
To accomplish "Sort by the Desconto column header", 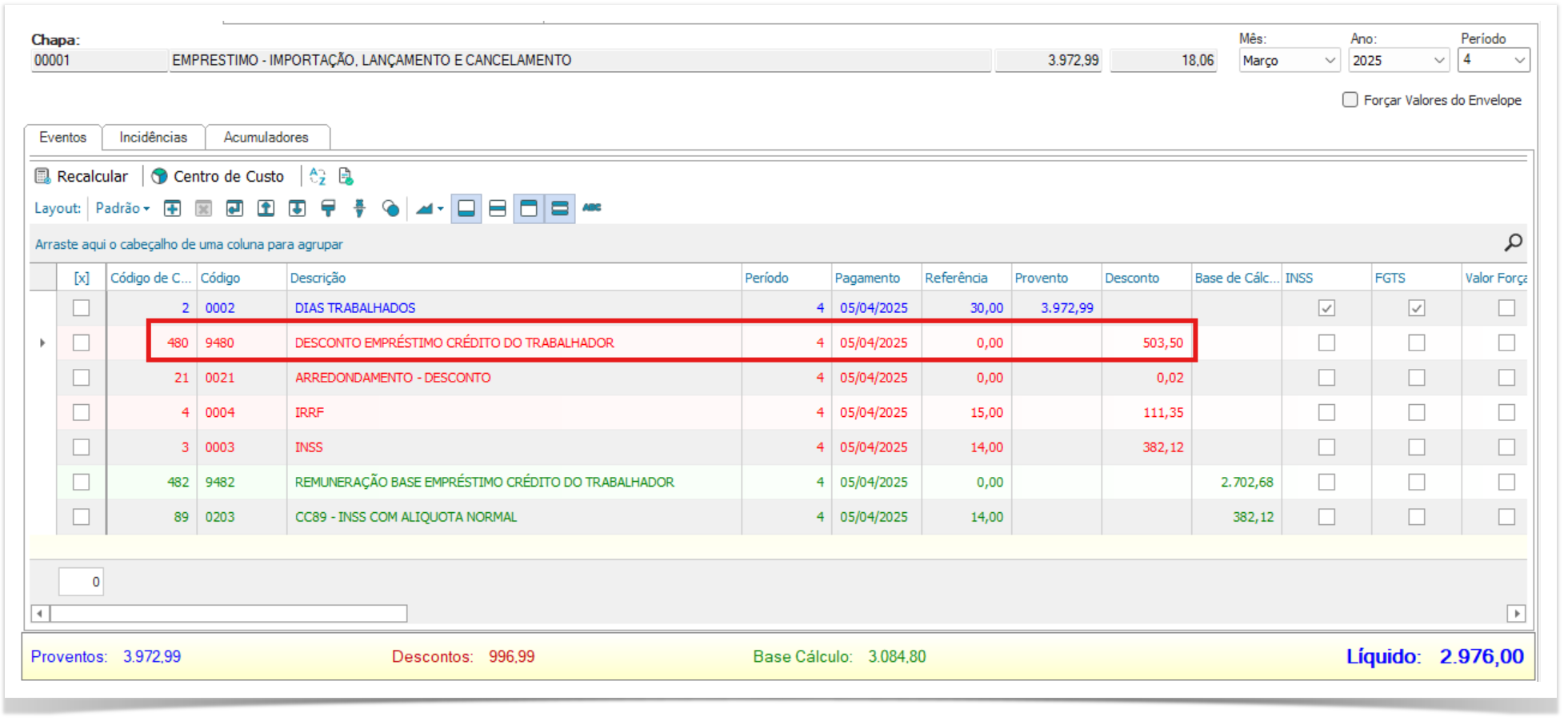I will [x=1146, y=278].
